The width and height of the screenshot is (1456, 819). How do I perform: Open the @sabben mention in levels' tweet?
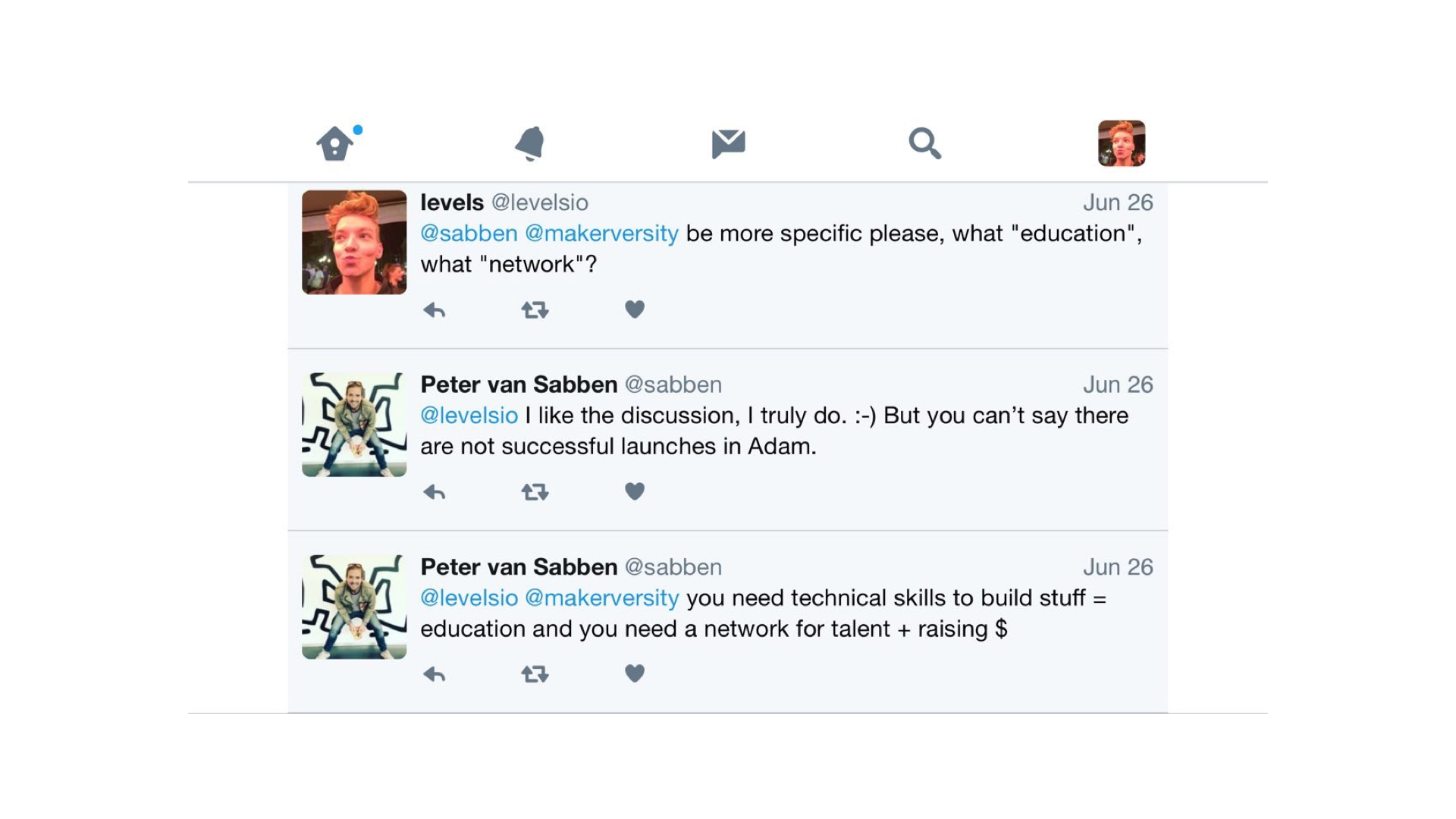469,234
